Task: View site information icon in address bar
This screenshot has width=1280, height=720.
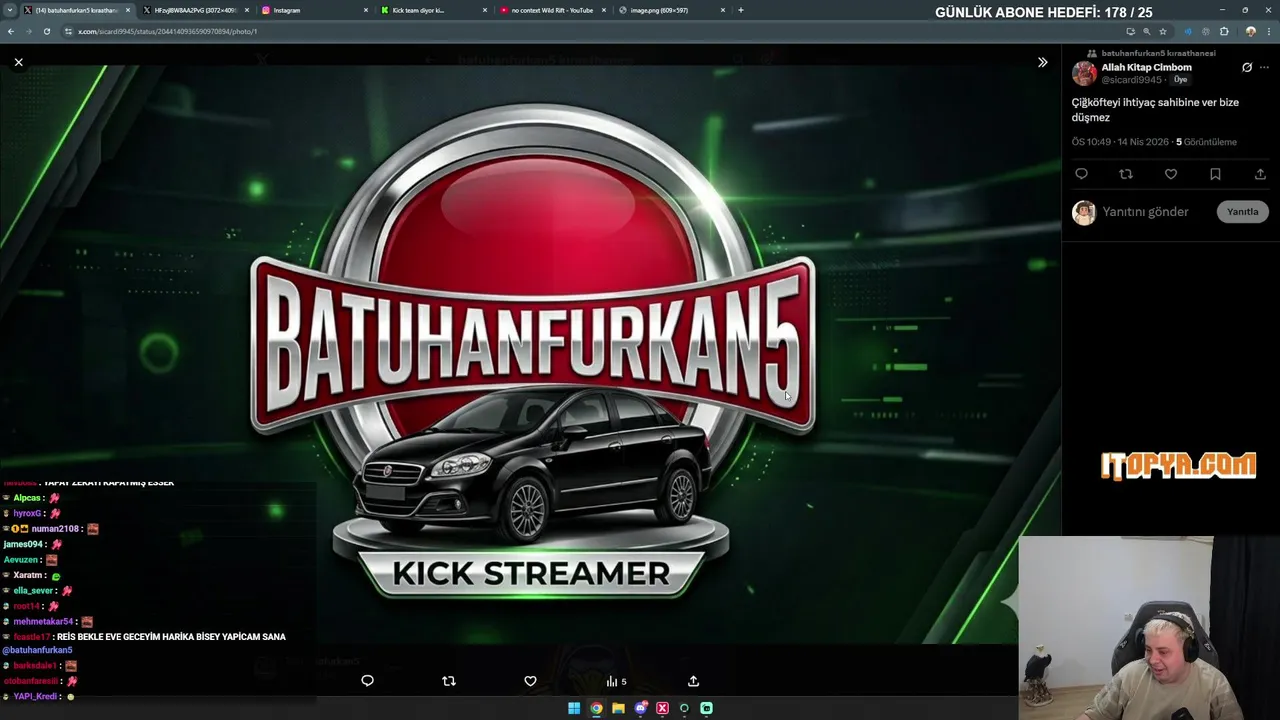Action: (68, 31)
